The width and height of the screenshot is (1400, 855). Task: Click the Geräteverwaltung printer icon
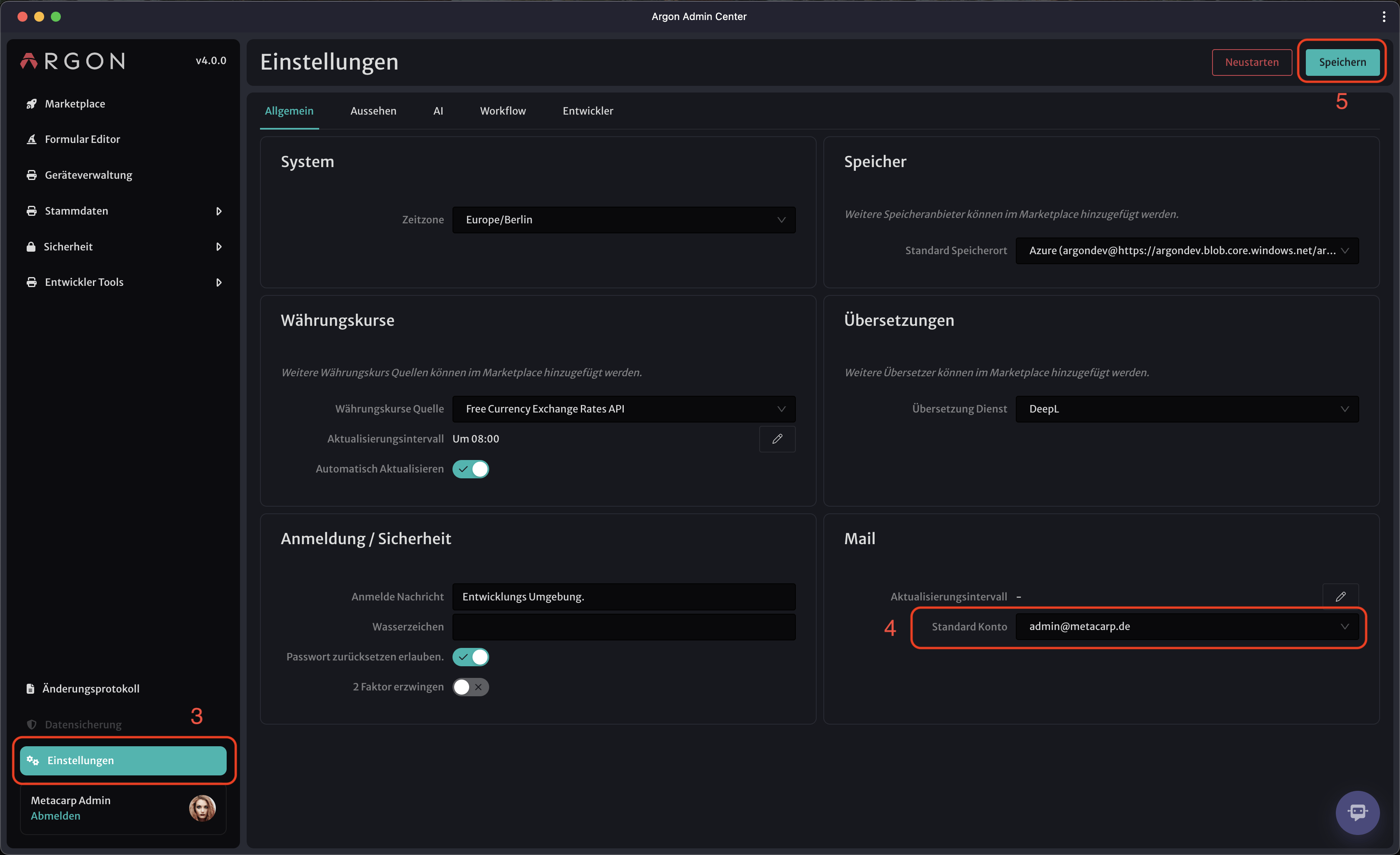point(32,175)
